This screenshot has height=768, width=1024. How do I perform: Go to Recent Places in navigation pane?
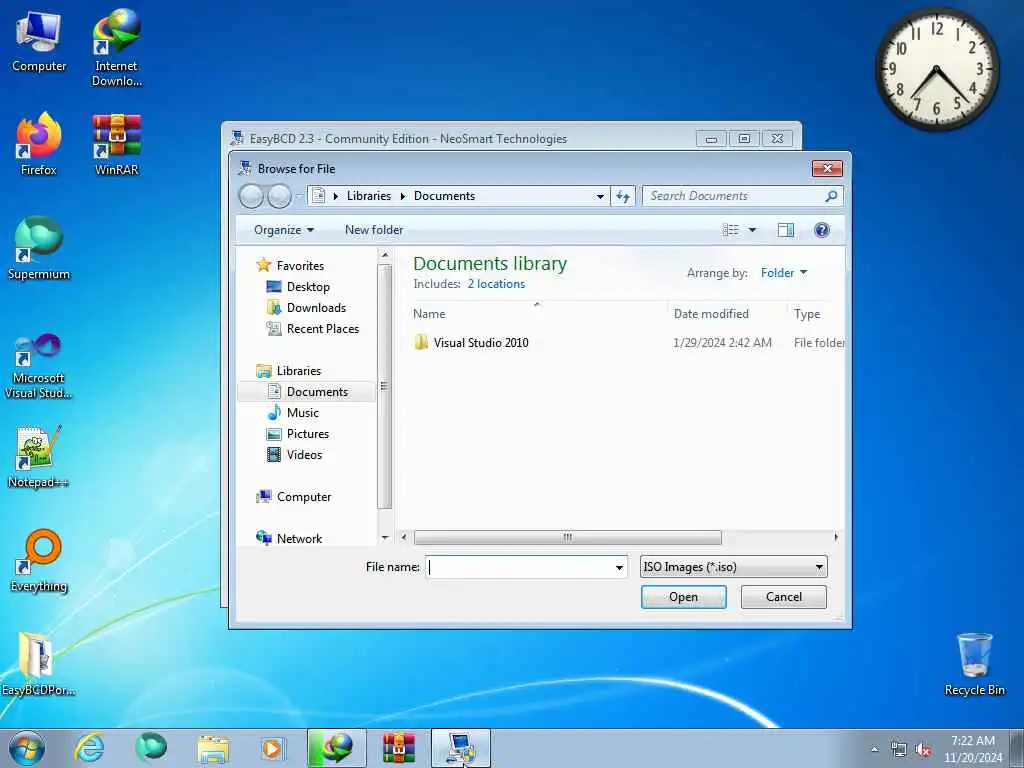tap(323, 328)
